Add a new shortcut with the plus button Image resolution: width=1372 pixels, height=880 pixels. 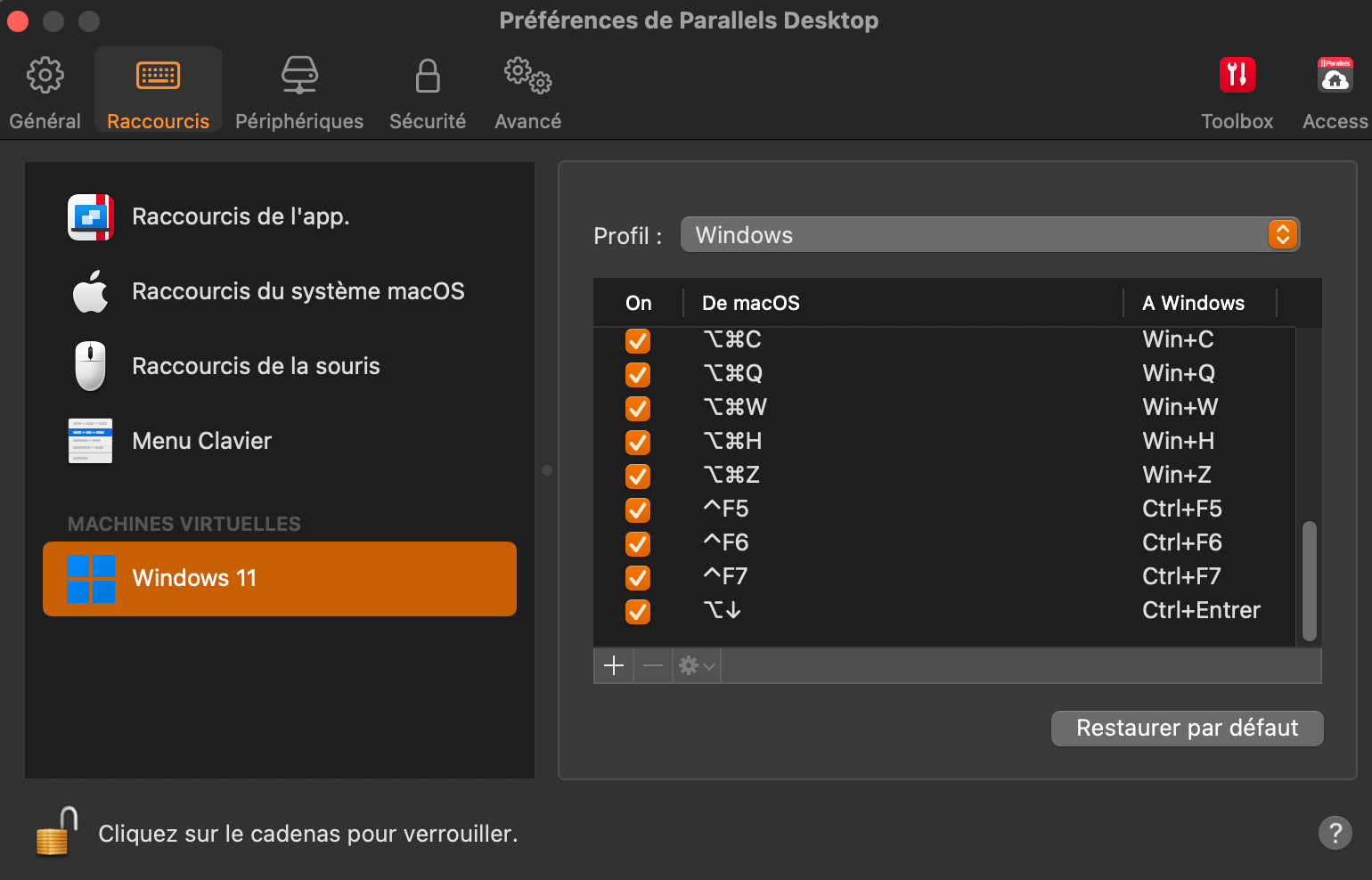pos(614,665)
